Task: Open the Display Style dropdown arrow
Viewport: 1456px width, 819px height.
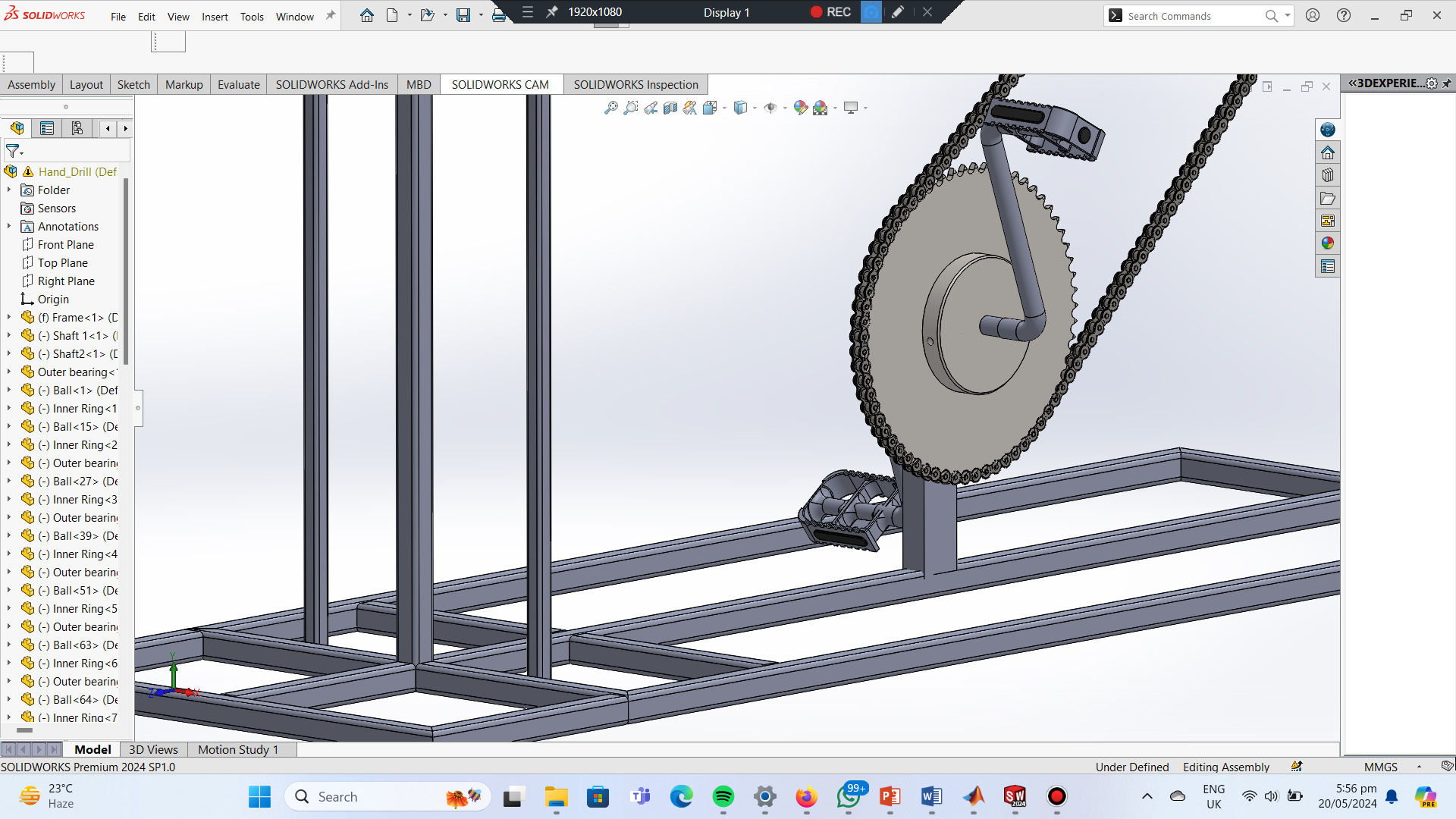Action: (x=755, y=108)
